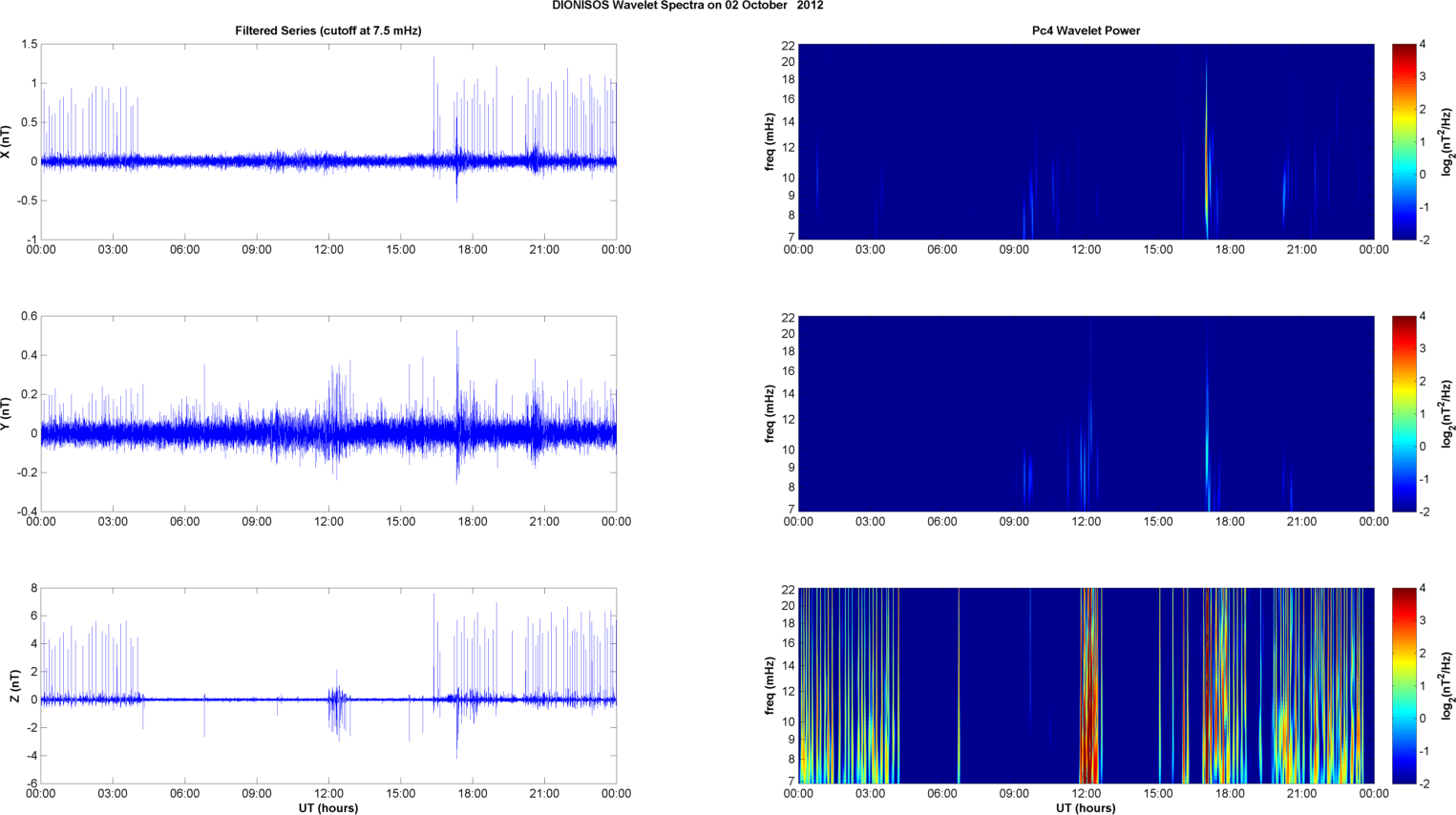Click the 12:00 disturbance in the Z time series
Image resolution: width=1456 pixels, height=815 pixels.
click(x=336, y=706)
